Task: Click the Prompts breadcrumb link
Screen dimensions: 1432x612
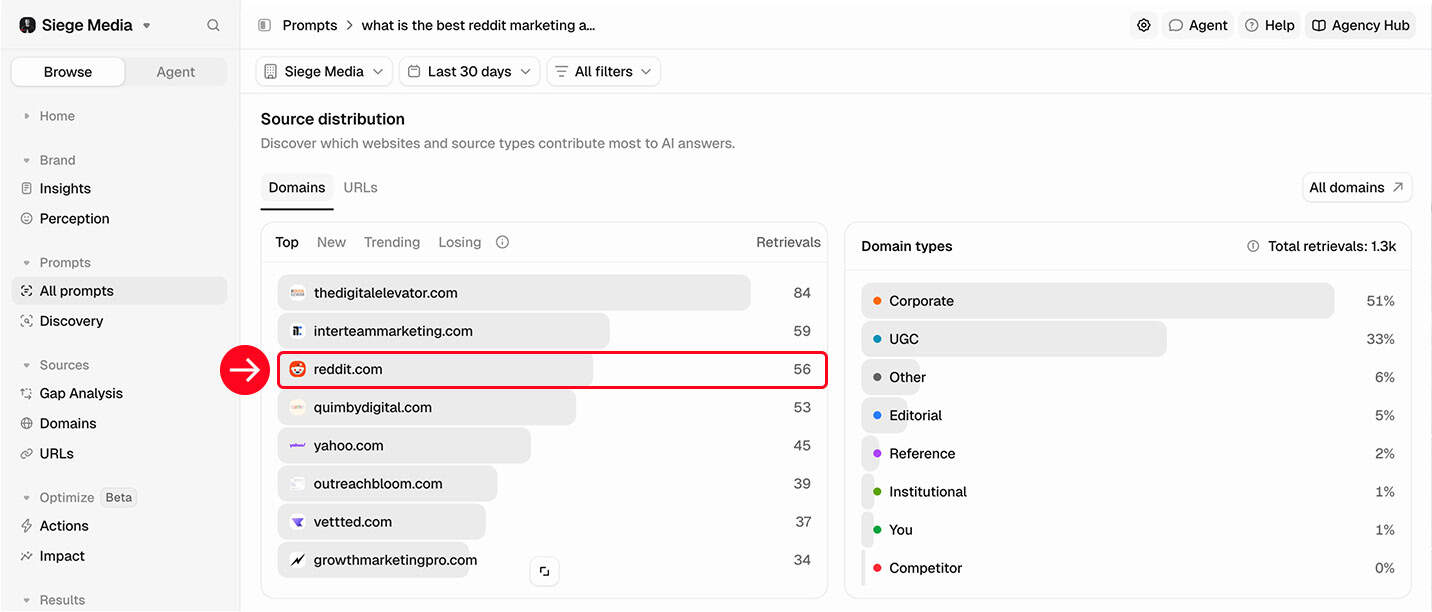Action: 310,25
